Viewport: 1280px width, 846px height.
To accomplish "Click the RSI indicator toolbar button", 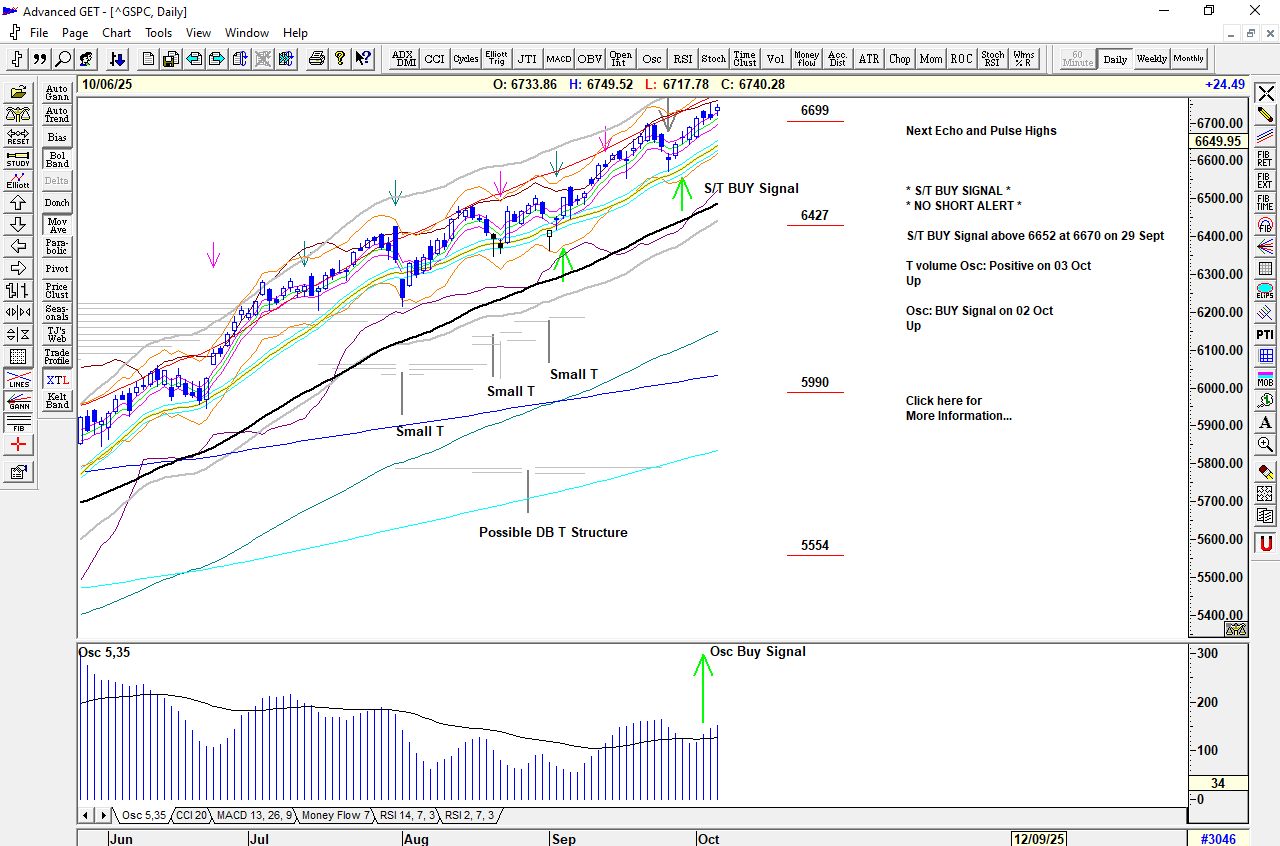I will pos(682,58).
